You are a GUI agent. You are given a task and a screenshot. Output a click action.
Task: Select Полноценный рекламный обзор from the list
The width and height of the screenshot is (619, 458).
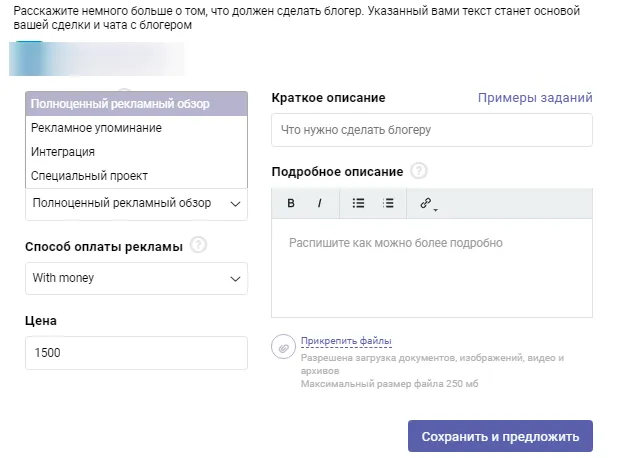click(x=137, y=104)
